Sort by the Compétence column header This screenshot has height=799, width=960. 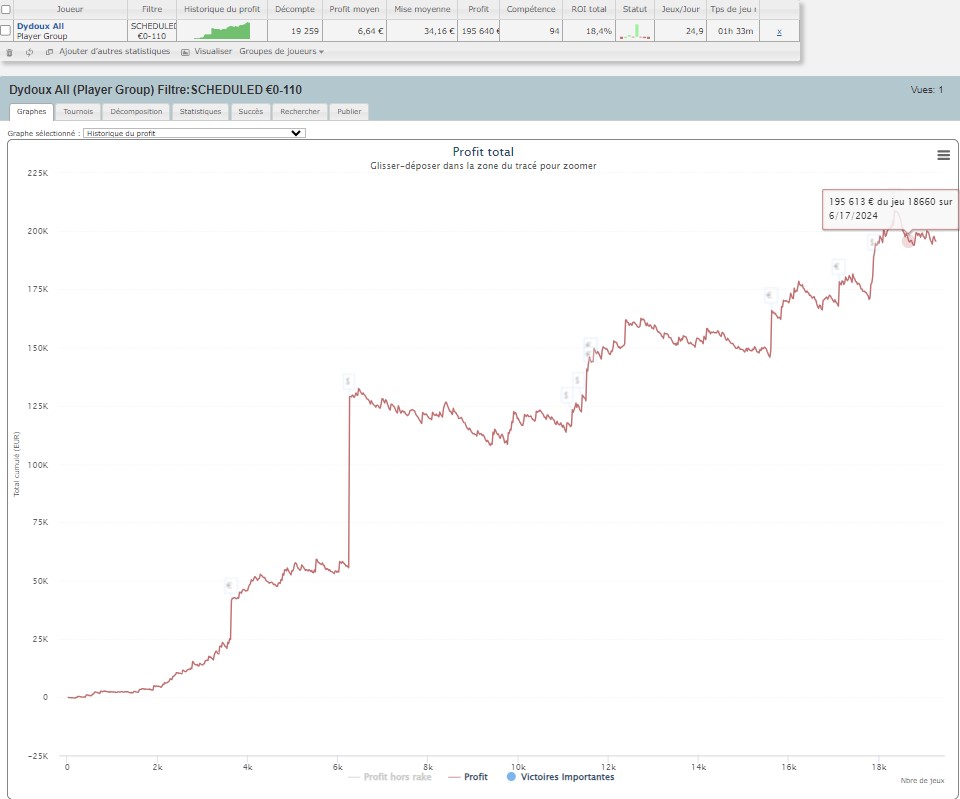pos(531,9)
